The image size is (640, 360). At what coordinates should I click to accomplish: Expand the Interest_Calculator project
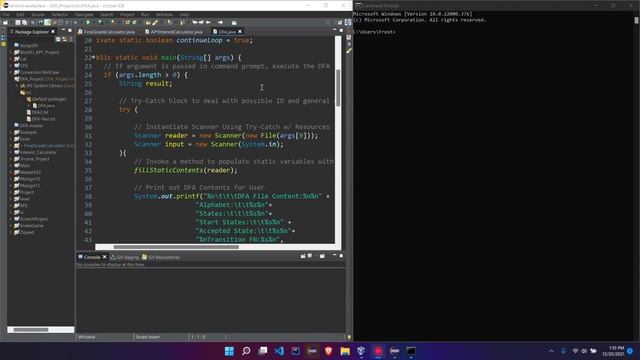click(x=11, y=152)
